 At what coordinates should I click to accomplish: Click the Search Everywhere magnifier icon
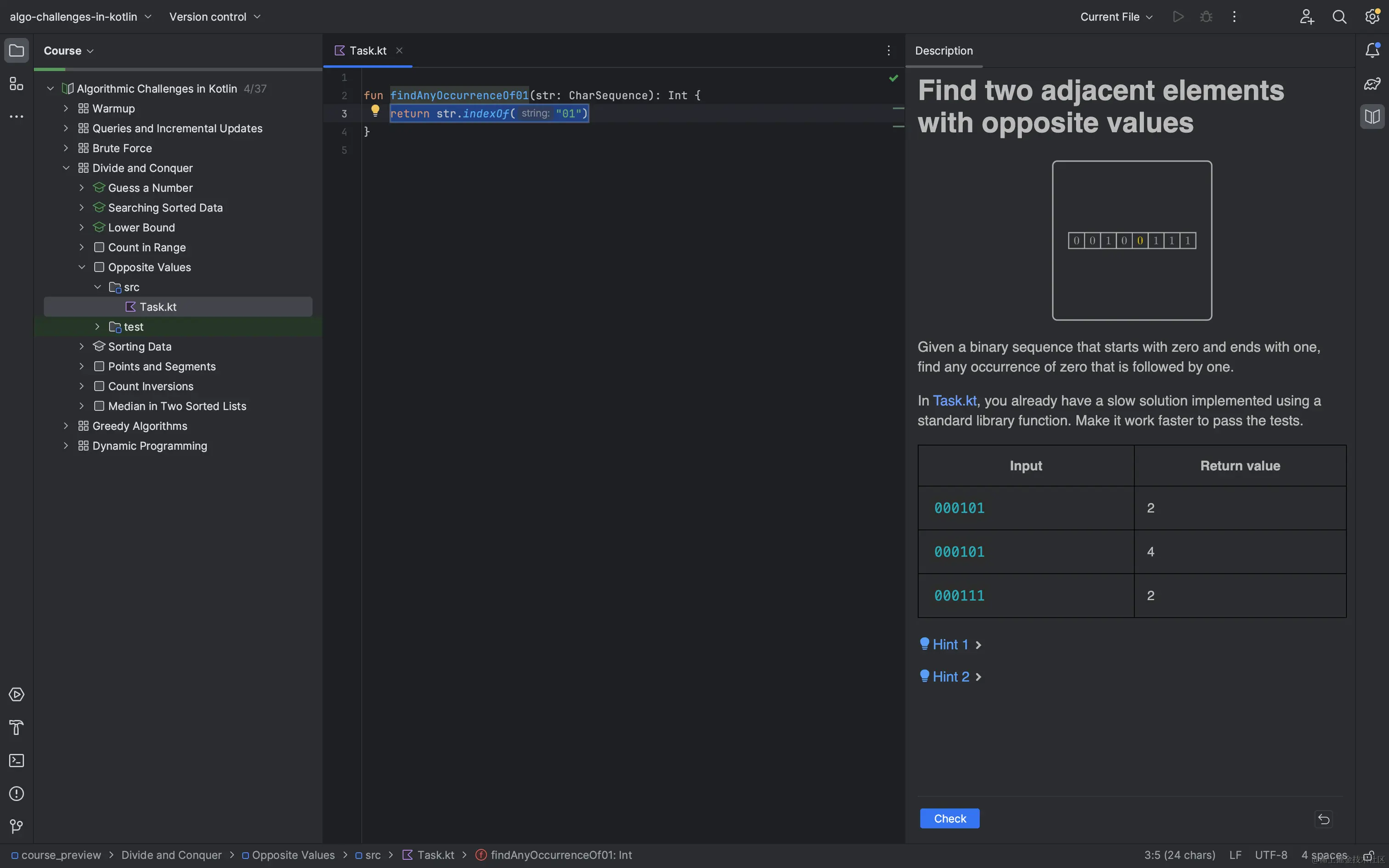pos(1339,17)
